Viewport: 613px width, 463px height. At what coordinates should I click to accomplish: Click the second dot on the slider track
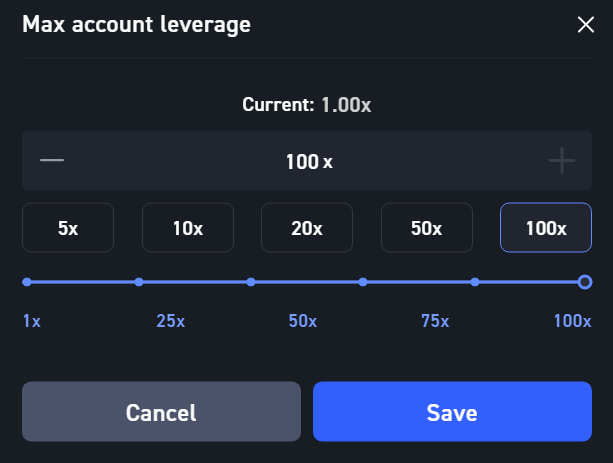tap(139, 282)
